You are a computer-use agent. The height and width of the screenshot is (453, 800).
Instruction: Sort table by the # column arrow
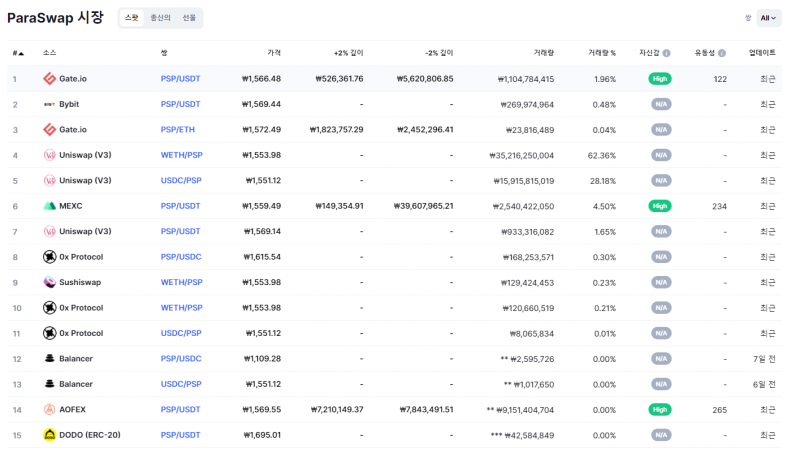point(21,53)
